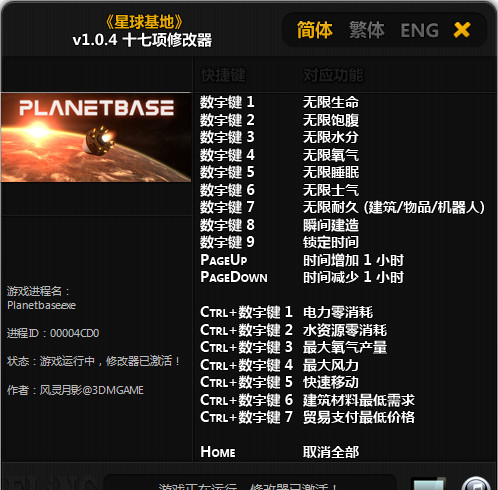Click the 快速移动 option
This screenshot has height=490, width=498.
tap(331, 382)
